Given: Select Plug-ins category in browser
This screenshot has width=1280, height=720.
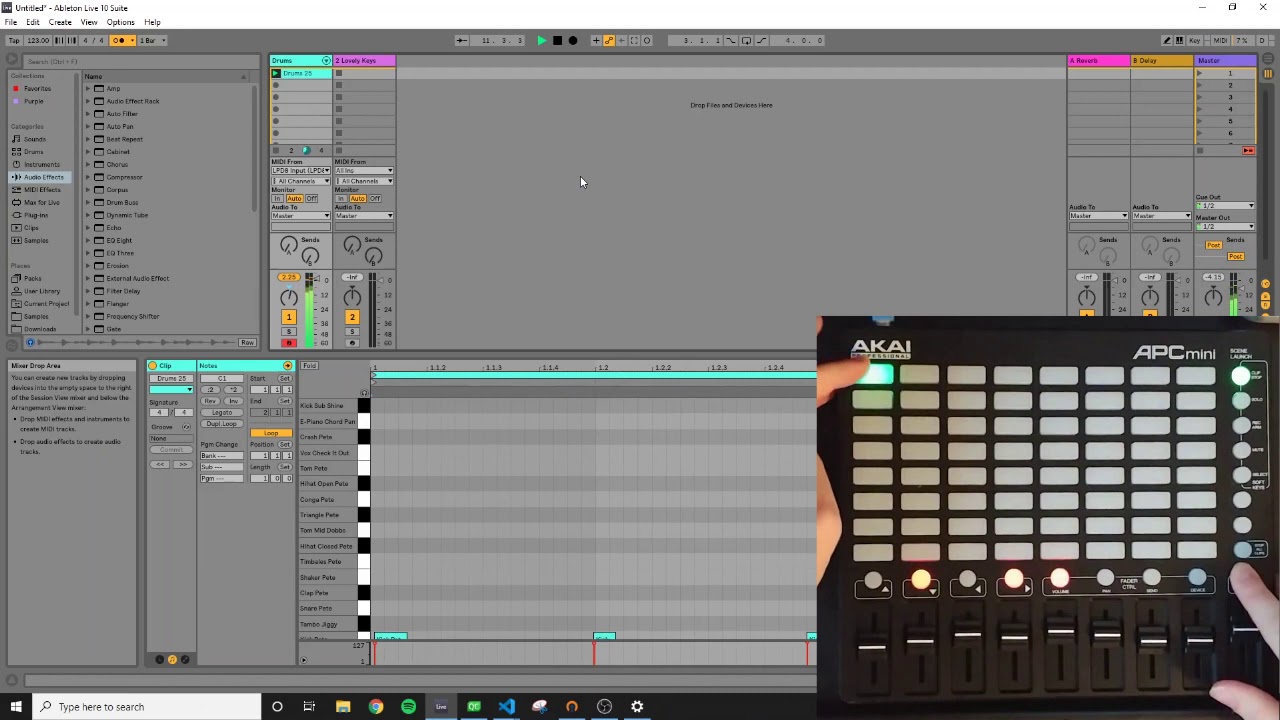Looking at the screenshot, I should tap(36, 215).
